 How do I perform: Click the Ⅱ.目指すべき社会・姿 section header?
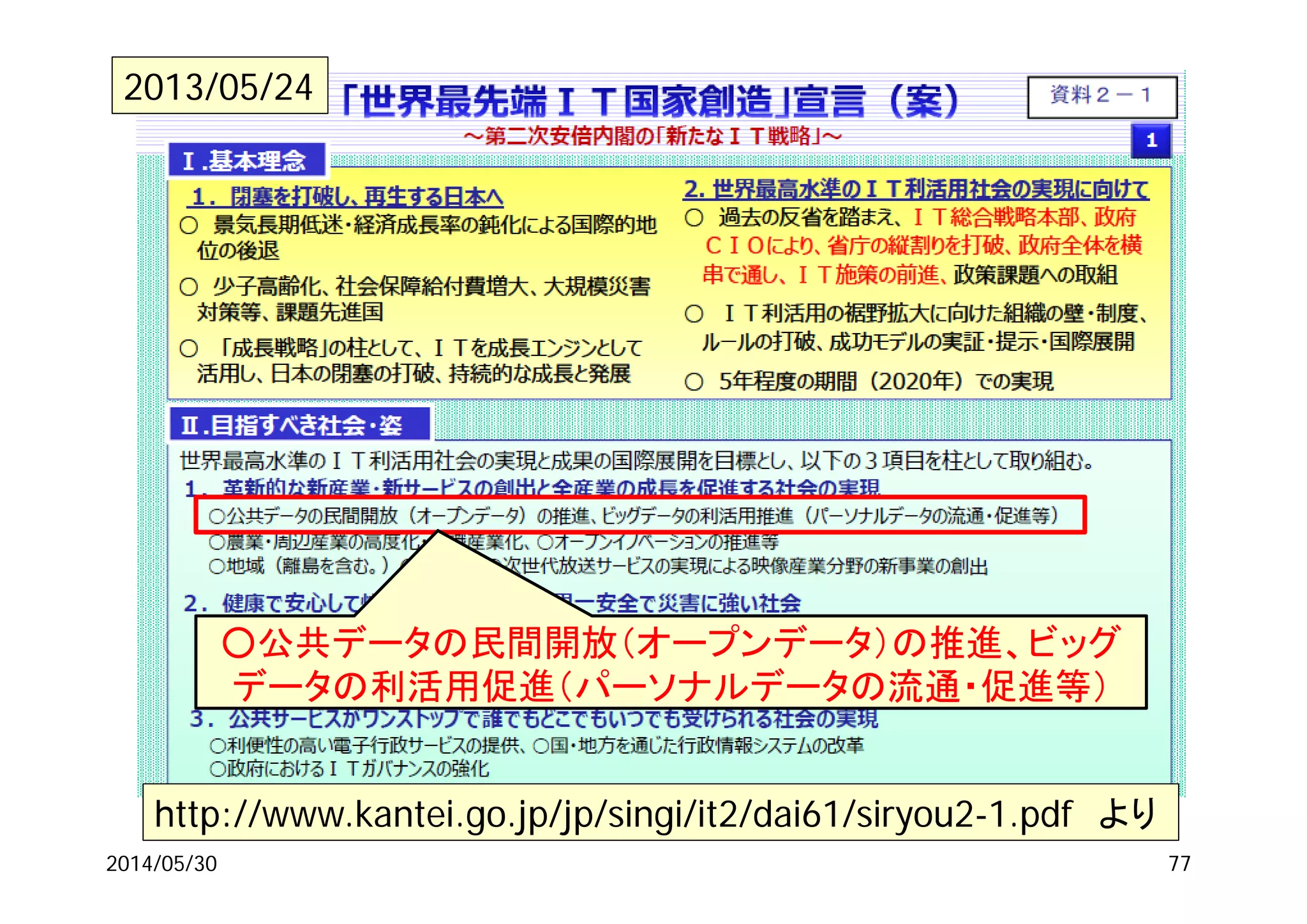[x=300, y=424]
